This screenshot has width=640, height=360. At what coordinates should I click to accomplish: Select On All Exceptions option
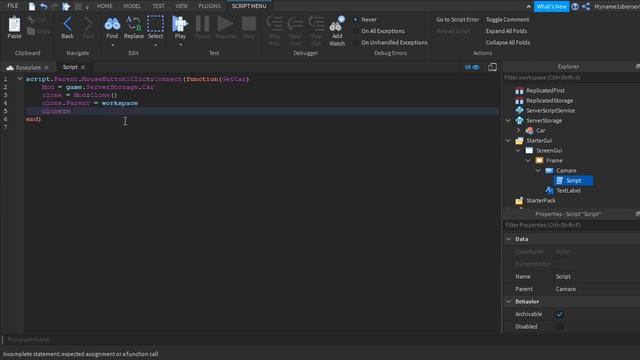pos(356,31)
